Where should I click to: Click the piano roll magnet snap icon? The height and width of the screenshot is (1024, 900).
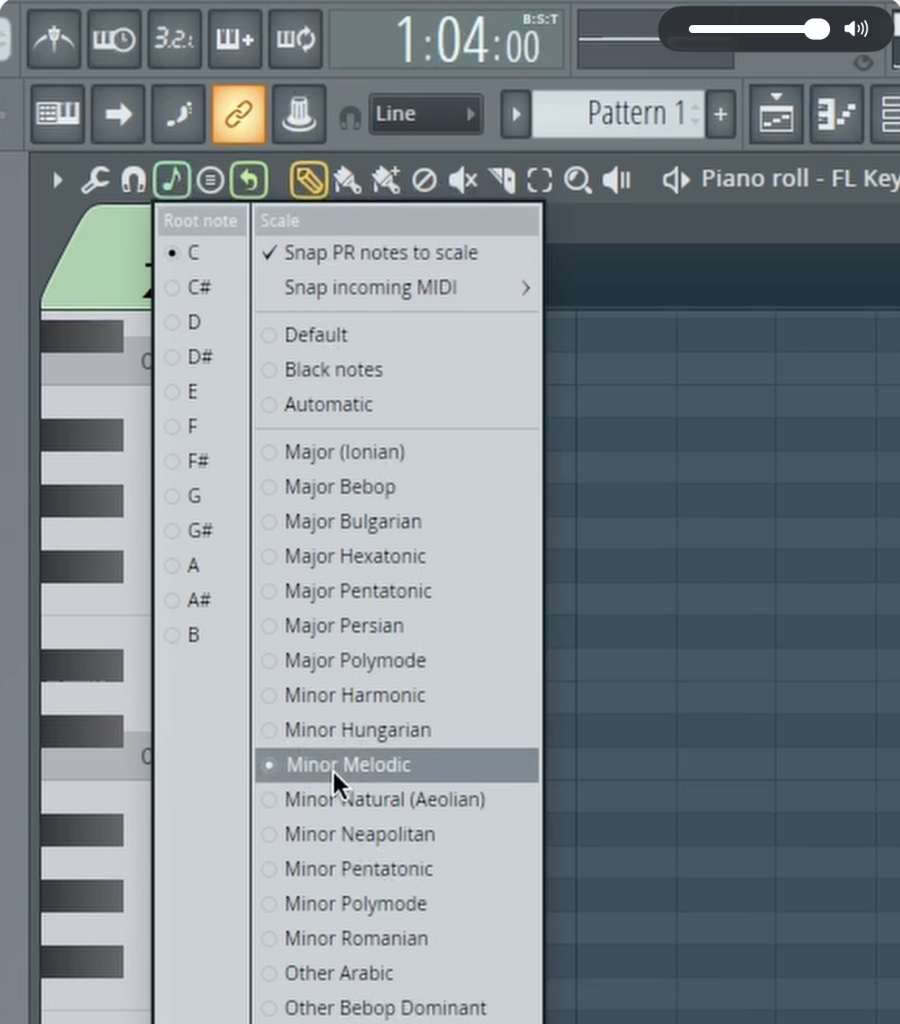pos(133,180)
